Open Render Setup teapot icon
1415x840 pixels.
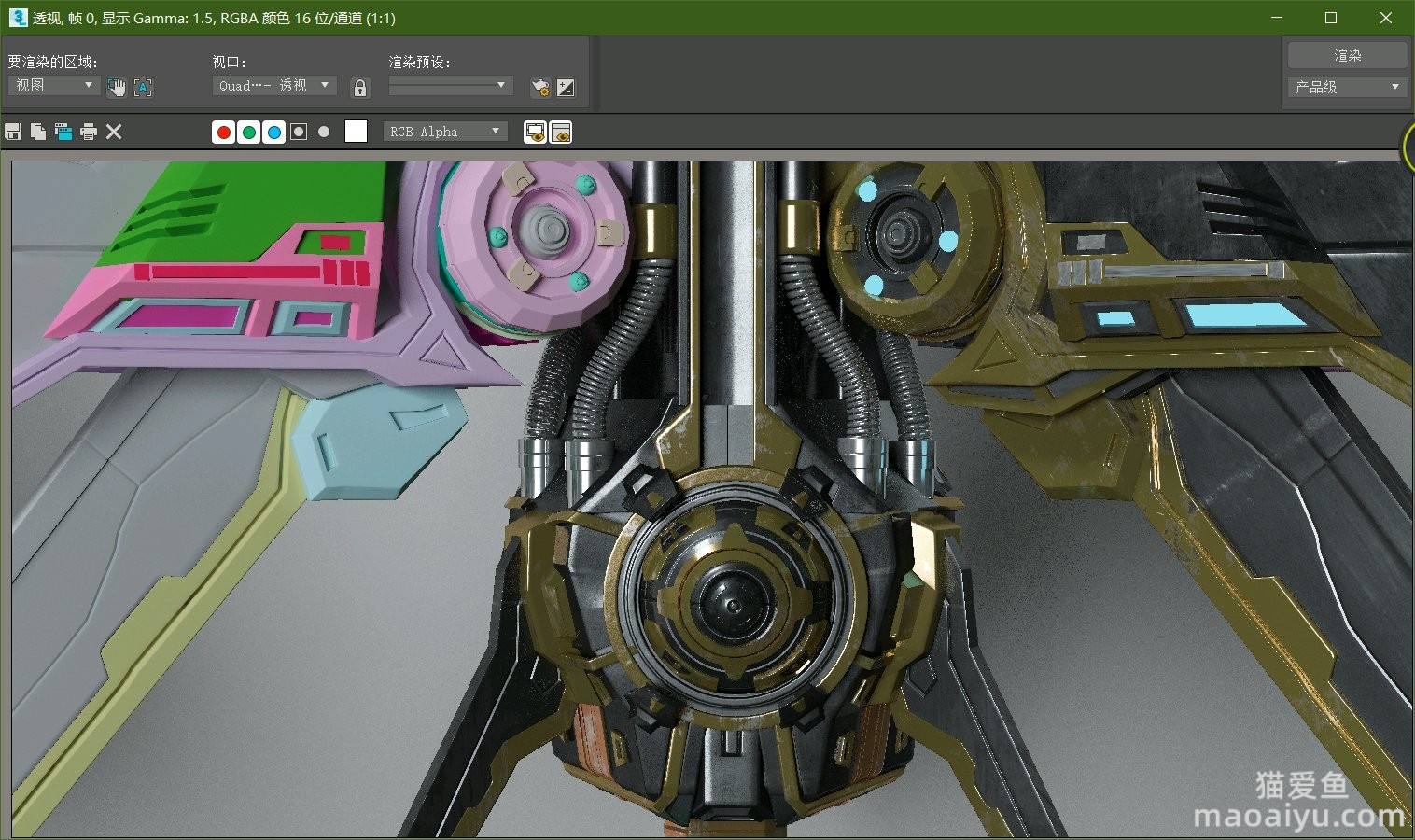coord(539,88)
